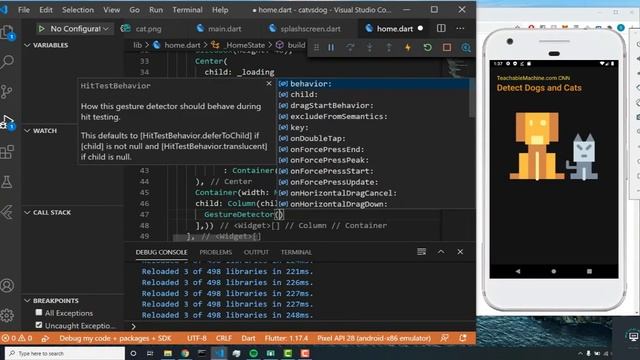Tap the back button on emulator
This screenshot has width=640, height=360.
pyautogui.click(x=518, y=271)
